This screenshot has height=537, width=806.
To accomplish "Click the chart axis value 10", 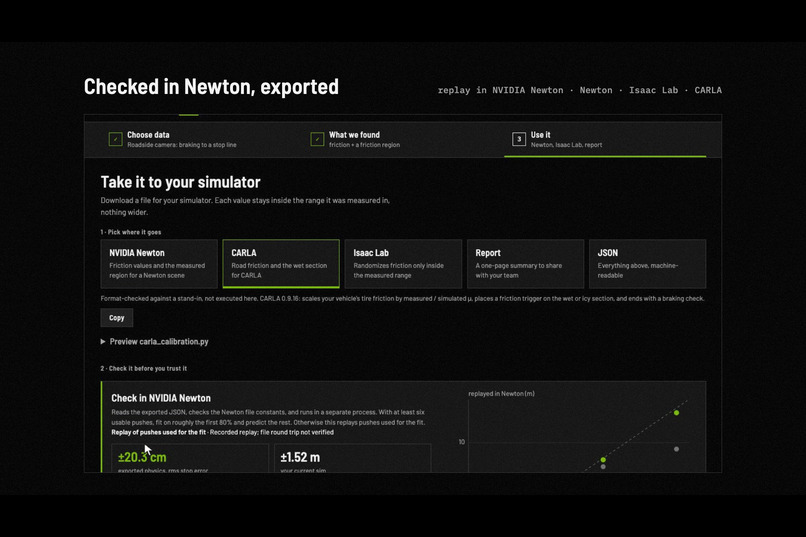I will point(462,442).
